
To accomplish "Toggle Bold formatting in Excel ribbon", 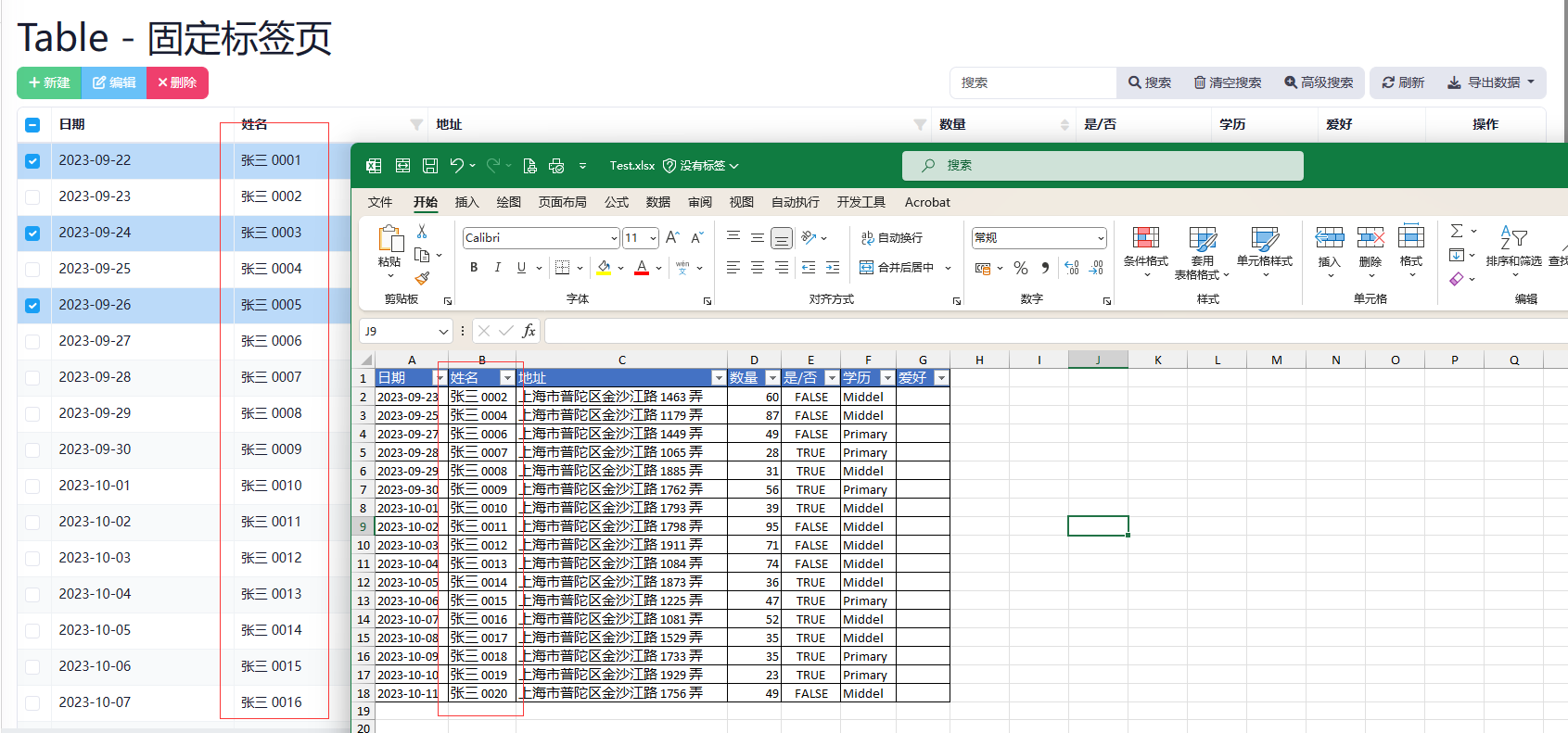I will (x=474, y=268).
